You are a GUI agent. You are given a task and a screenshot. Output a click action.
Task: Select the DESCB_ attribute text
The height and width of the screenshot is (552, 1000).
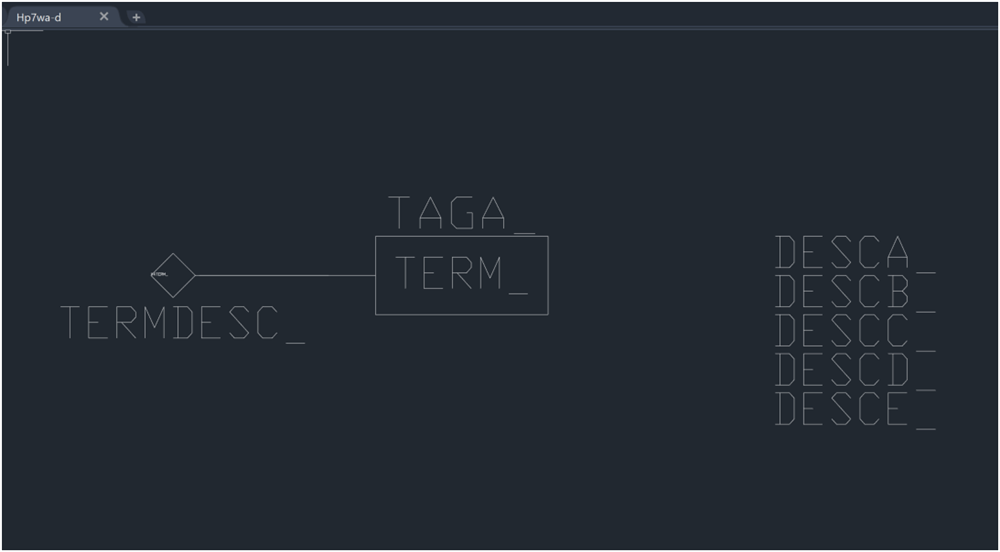(855, 293)
